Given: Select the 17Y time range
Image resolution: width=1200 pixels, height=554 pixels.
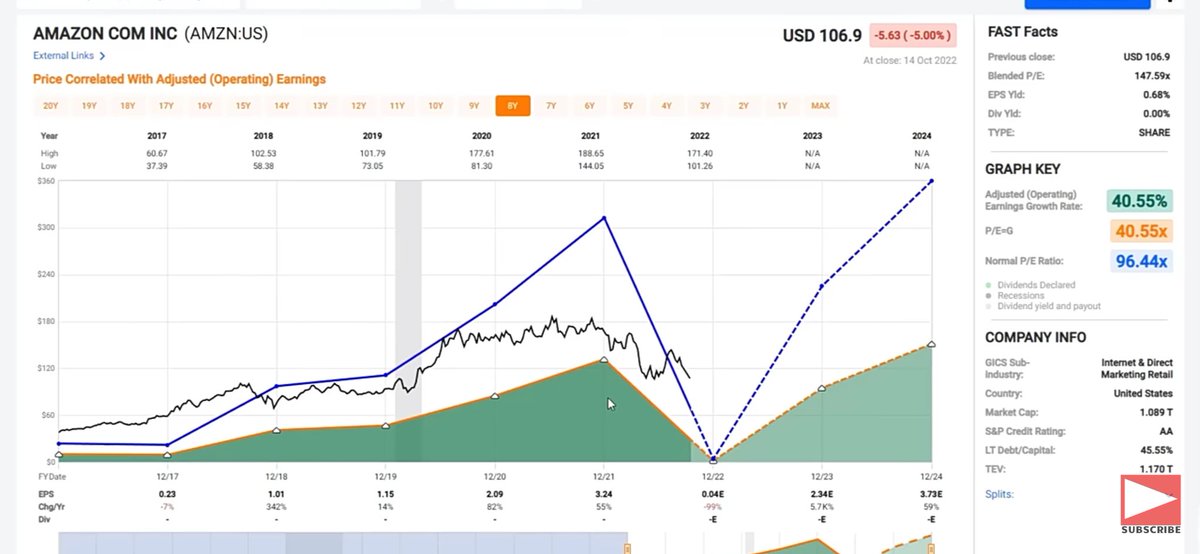Looking at the screenshot, I should pos(166,106).
